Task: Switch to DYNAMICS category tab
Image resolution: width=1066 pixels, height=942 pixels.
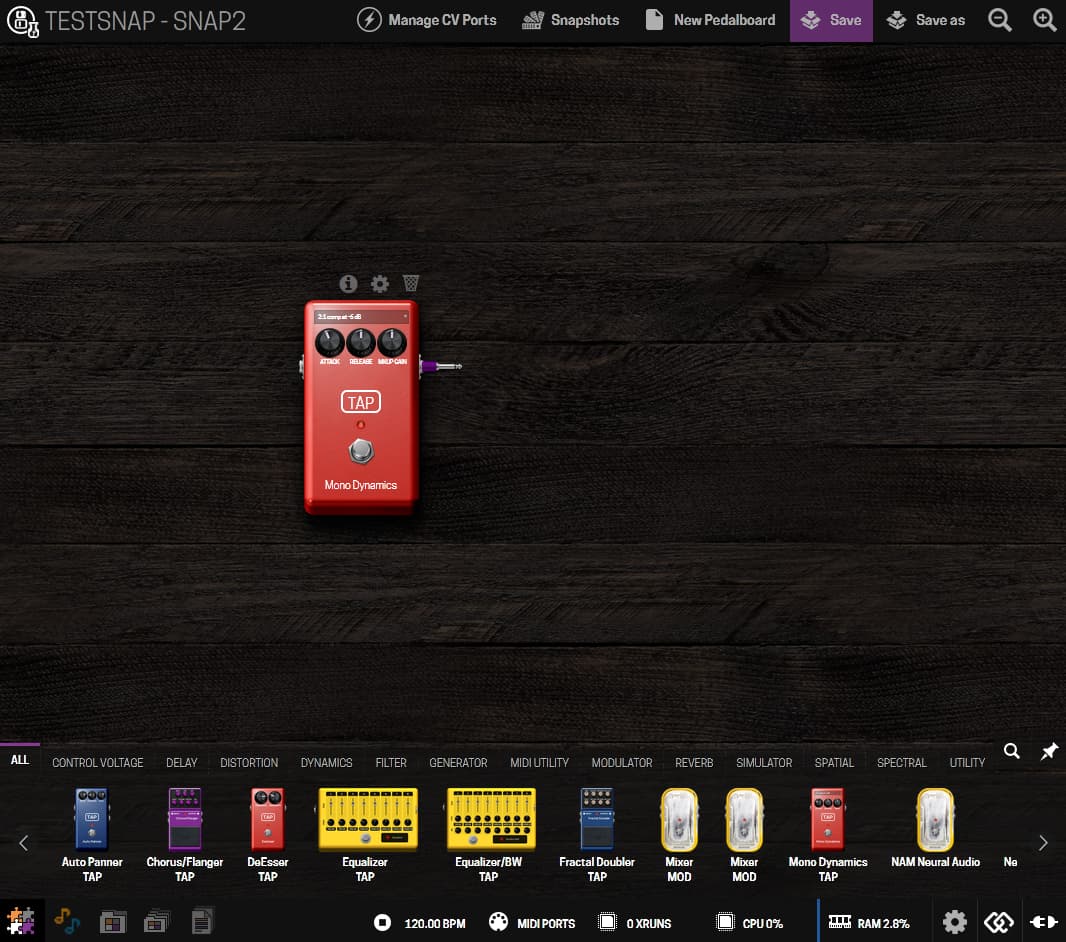Action: point(326,763)
